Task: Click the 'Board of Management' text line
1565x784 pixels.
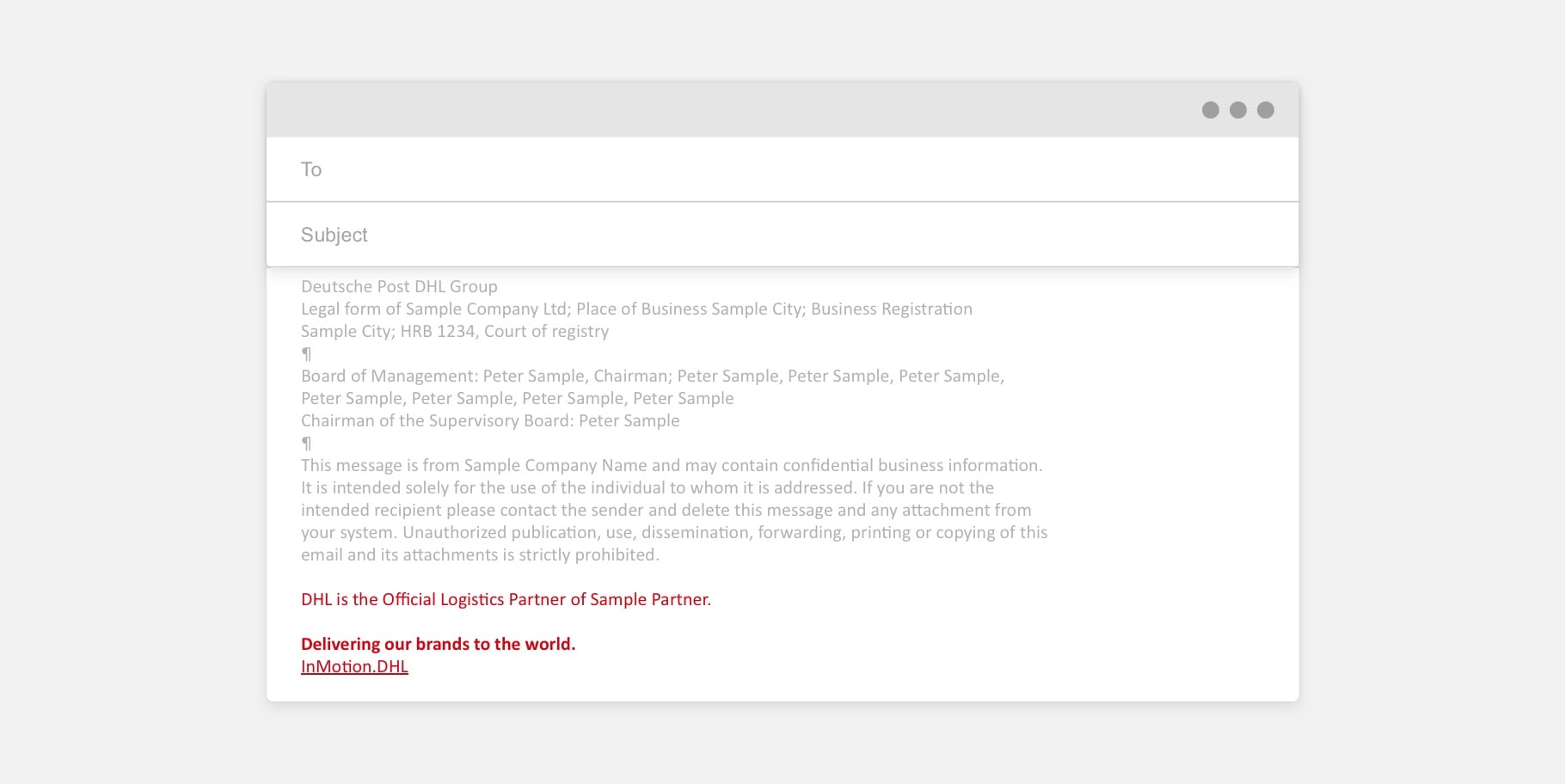Action: point(652,377)
